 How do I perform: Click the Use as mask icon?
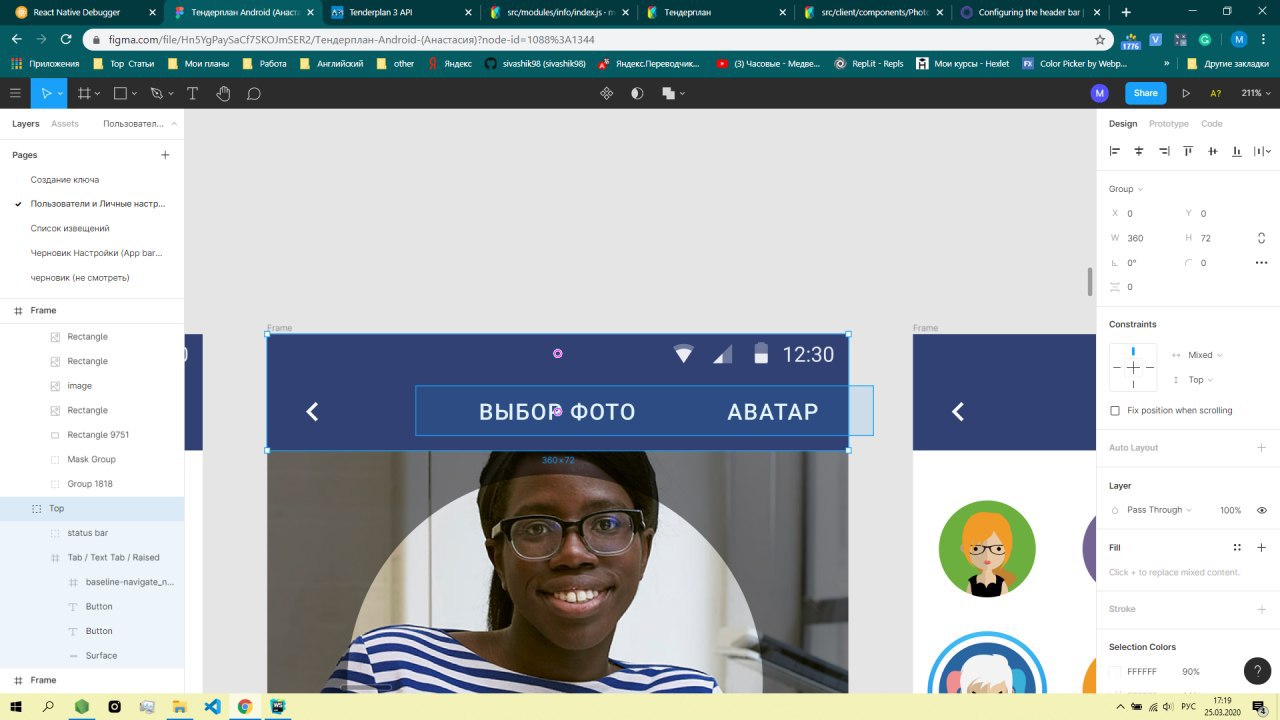[x=637, y=93]
